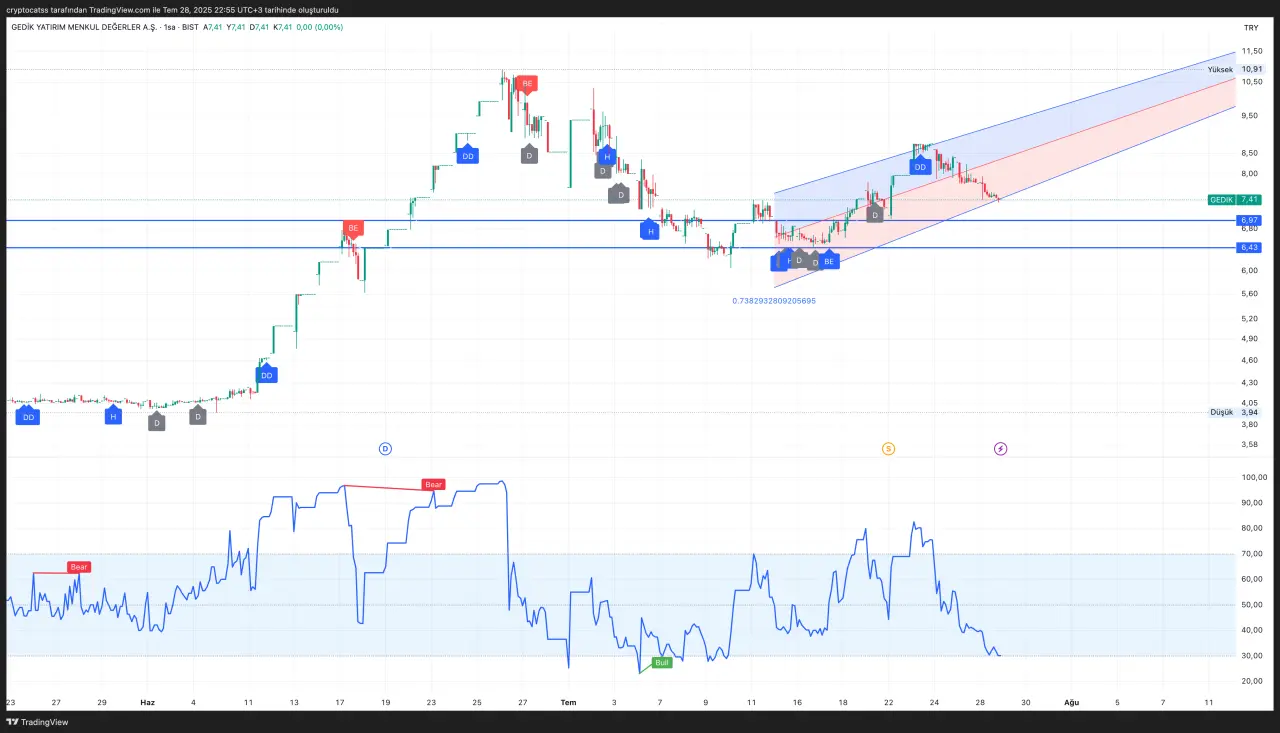The height and width of the screenshot is (733, 1280).
Task: Click the Ağu month label on time axis
Action: click(x=1071, y=702)
